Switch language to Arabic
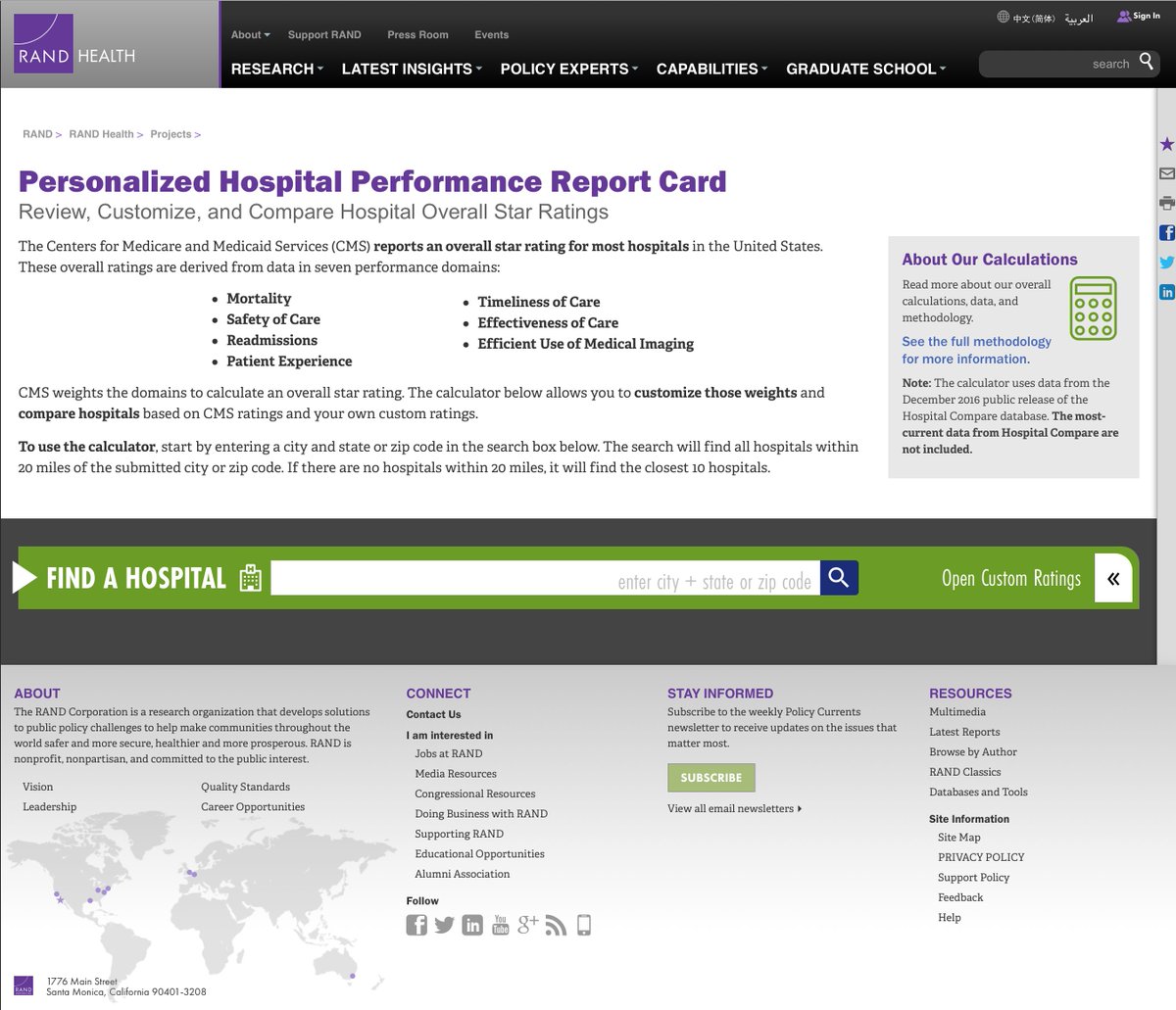Screen dimensions: 1176x1010 coord(1079,19)
